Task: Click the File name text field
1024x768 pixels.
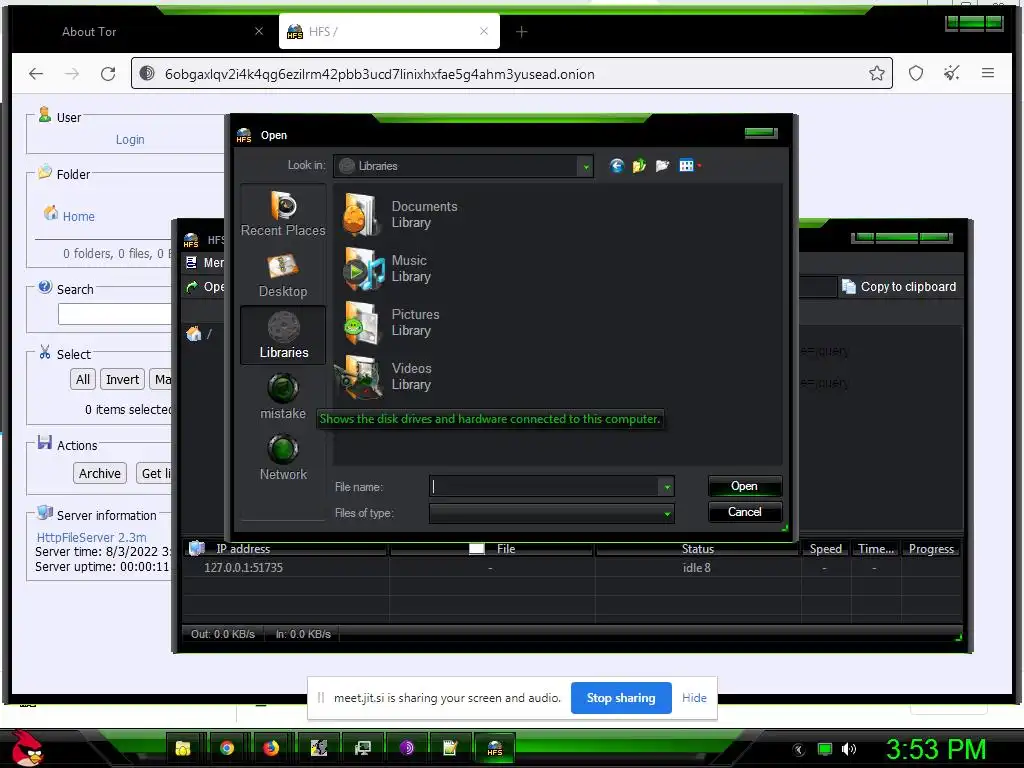Action: coord(544,487)
